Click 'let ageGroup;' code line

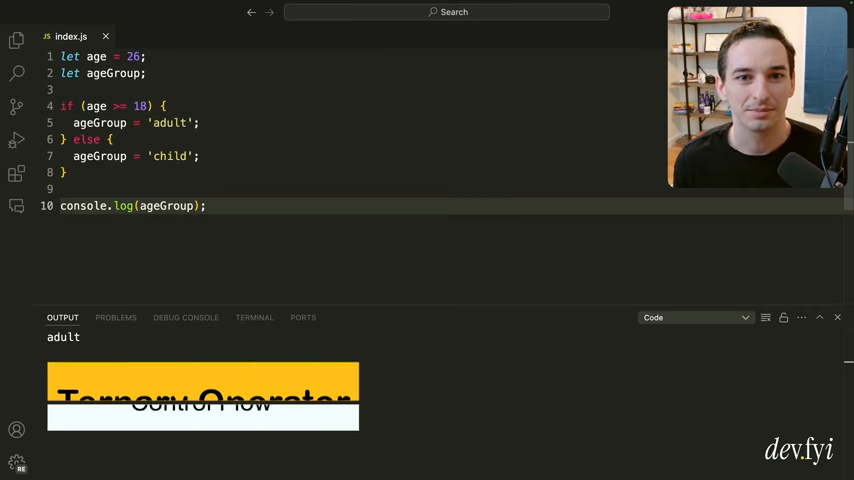pyautogui.click(x=103, y=73)
